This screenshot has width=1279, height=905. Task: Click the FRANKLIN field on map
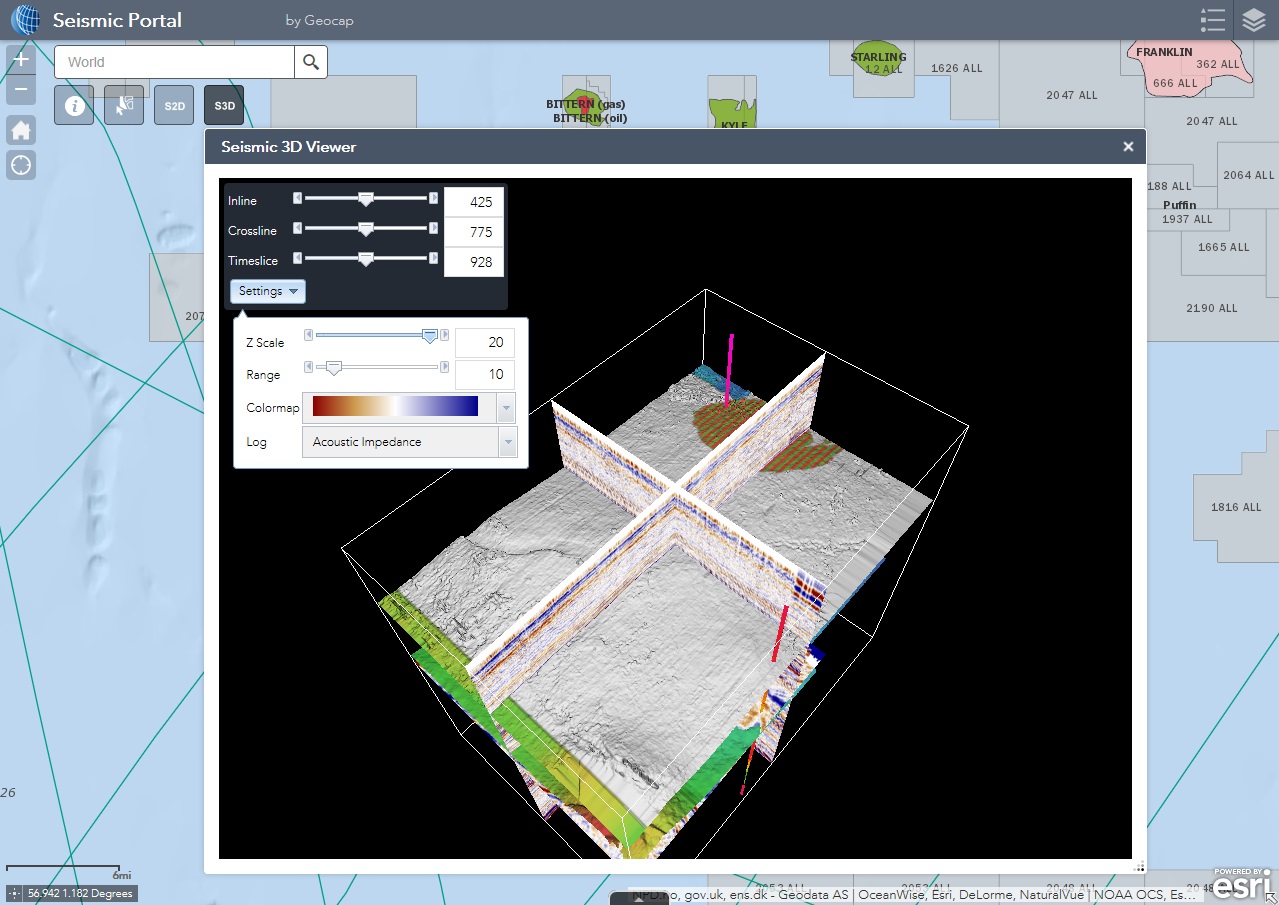click(1164, 51)
